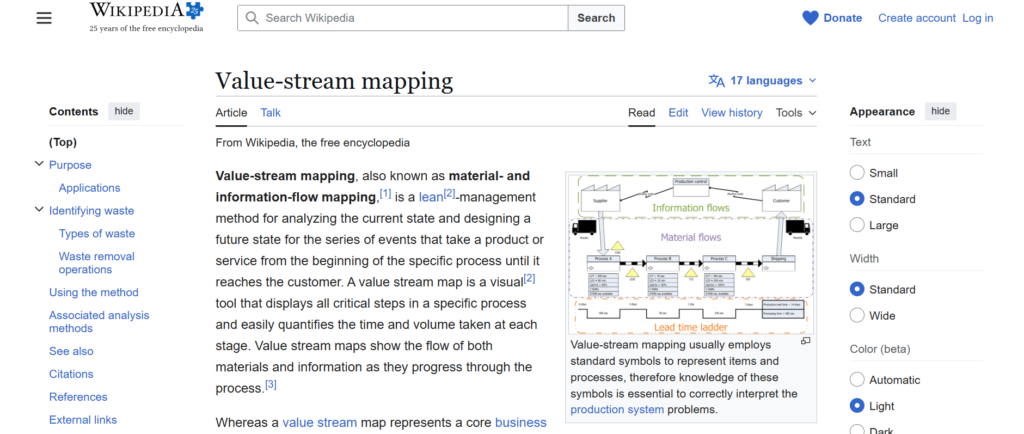Viewport: 1024px width, 434px height.
Task: Click the Create account link
Action: point(915,18)
